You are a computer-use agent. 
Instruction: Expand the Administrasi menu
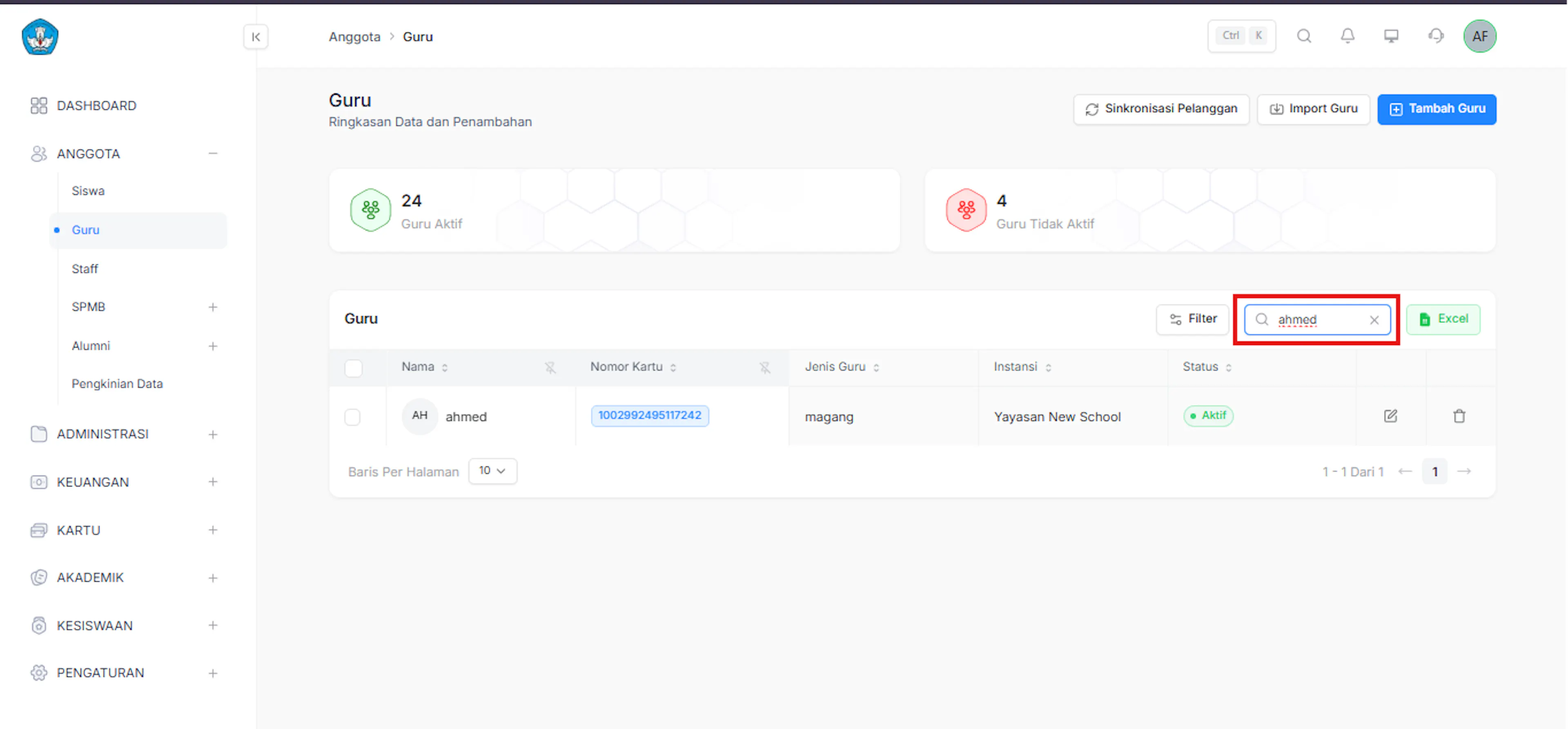tap(212, 434)
